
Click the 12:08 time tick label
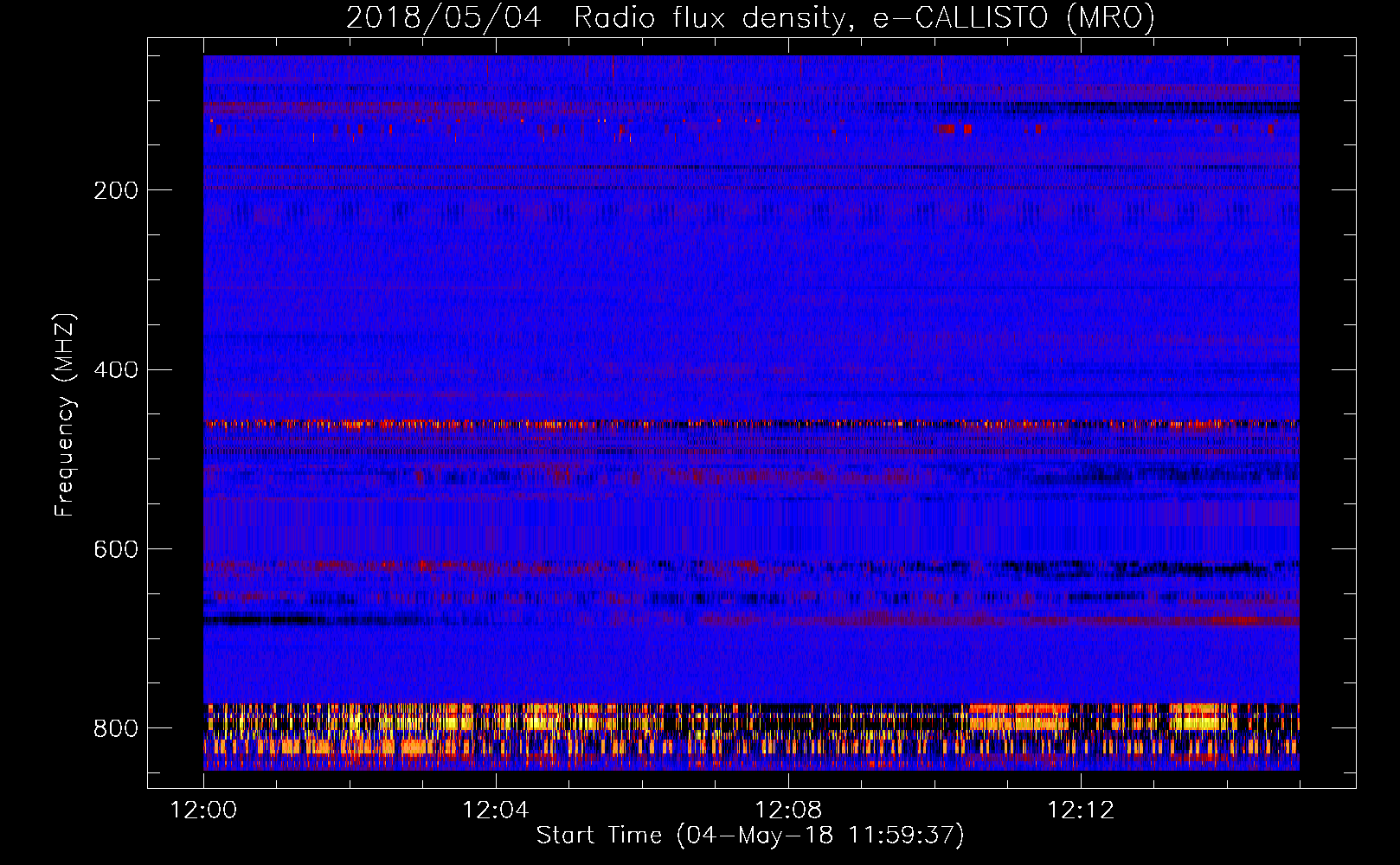point(788,811)
